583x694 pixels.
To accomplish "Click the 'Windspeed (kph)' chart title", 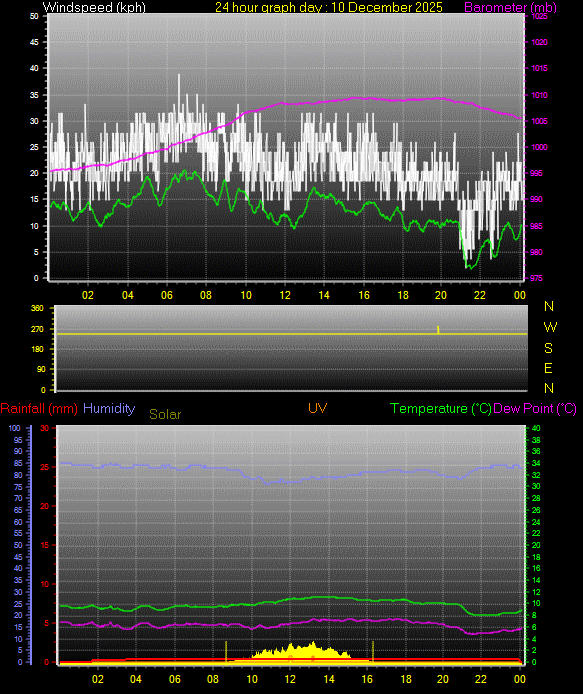I will pos(94,7).
